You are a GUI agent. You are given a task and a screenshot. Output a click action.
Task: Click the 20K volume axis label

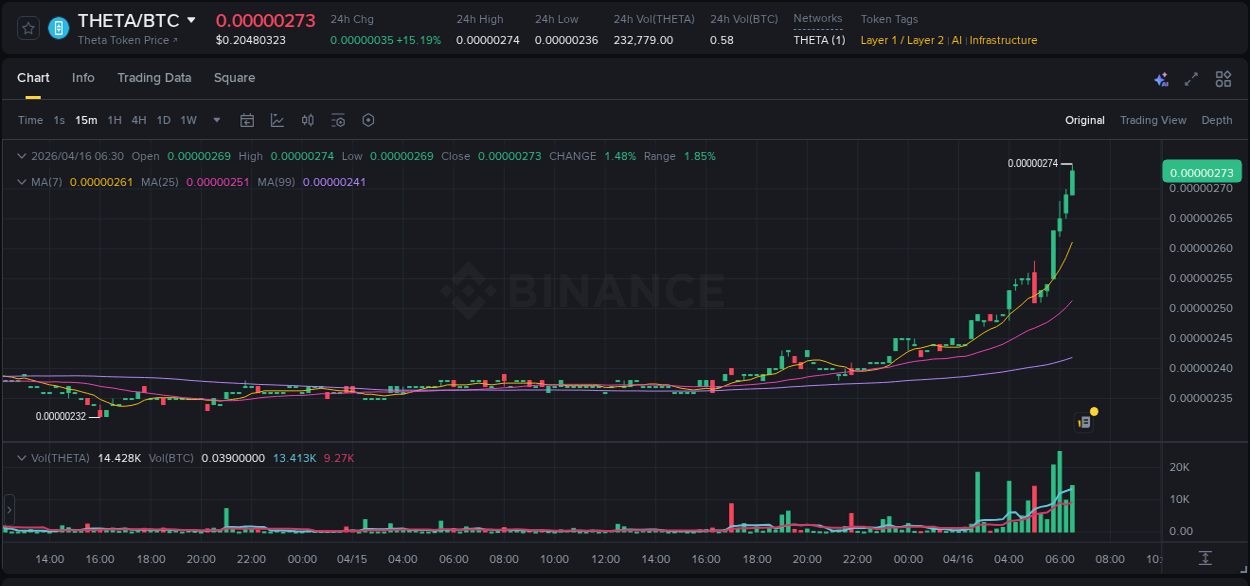(1180, 467)
